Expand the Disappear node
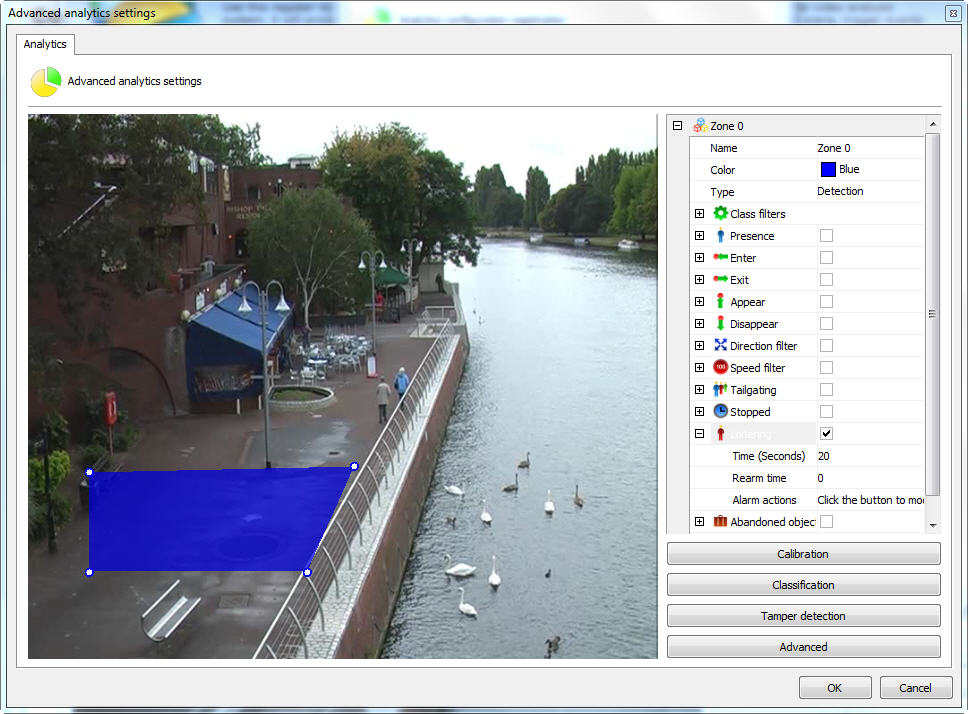The image size is (968, 714). coord(699,323)
